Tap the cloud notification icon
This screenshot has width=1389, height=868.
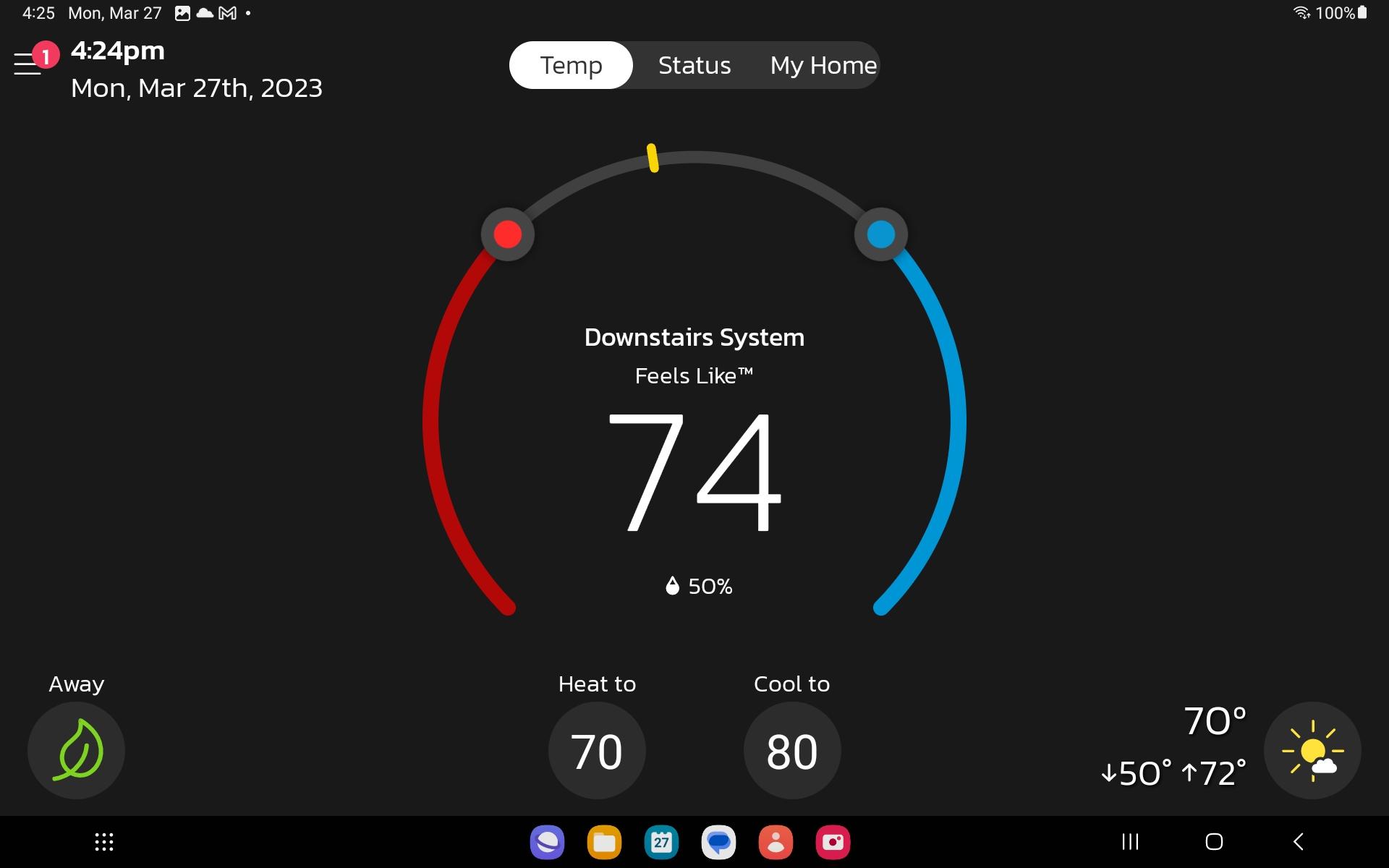click(x=205, y=13)
